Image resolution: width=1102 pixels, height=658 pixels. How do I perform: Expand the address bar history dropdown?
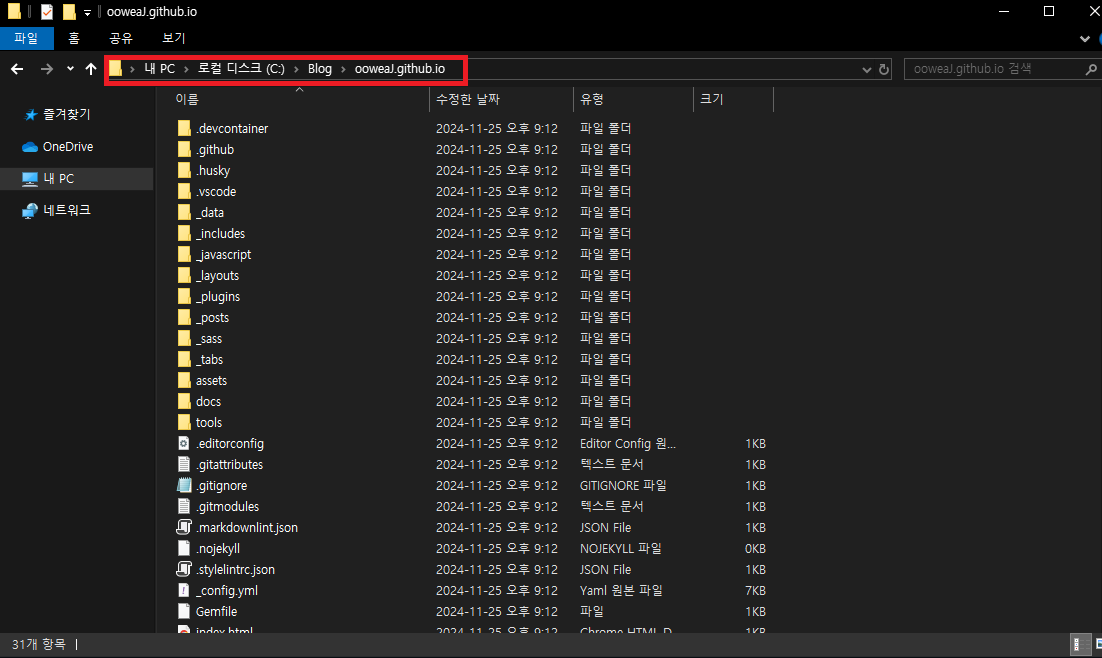(x=867, y=69)
